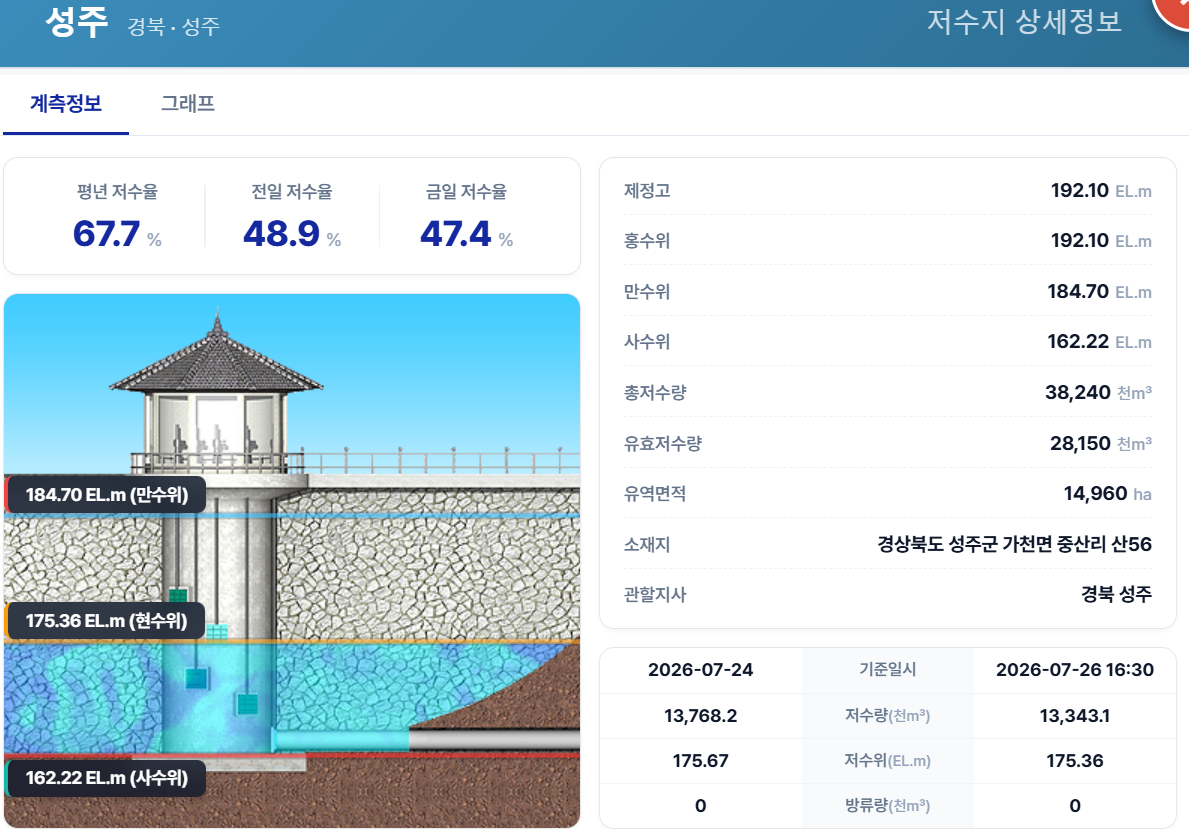Select the 계측정보 tab
The height and width of the screenshot is (829, 1189).
[66, 103]
